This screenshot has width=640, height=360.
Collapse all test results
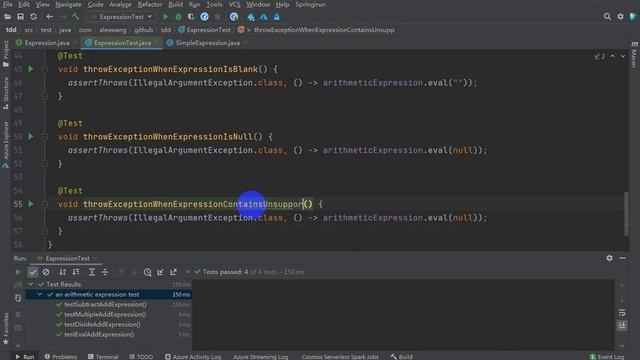pos(105,272)
